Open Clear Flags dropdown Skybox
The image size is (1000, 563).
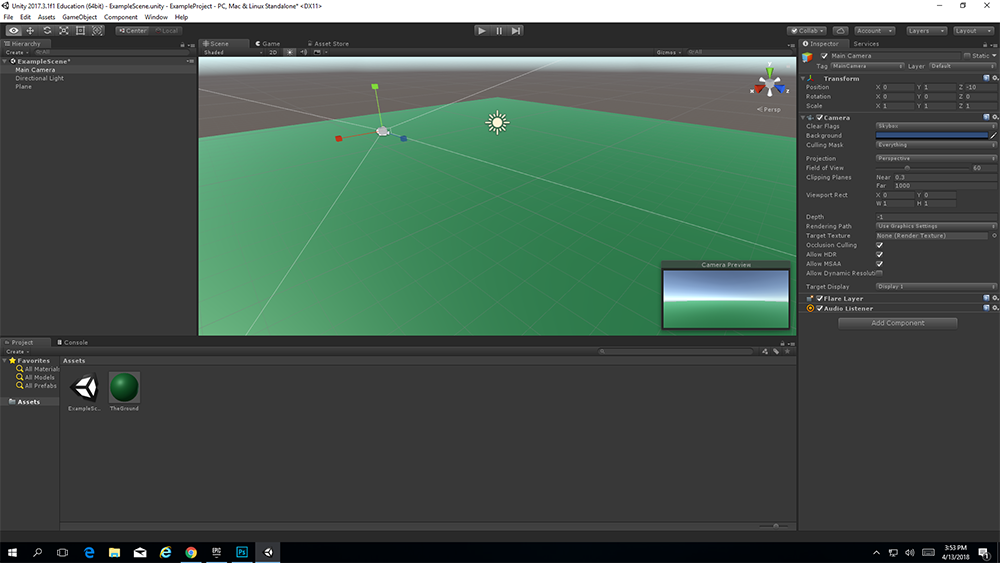pyautogui.click(x=936, y=126)
